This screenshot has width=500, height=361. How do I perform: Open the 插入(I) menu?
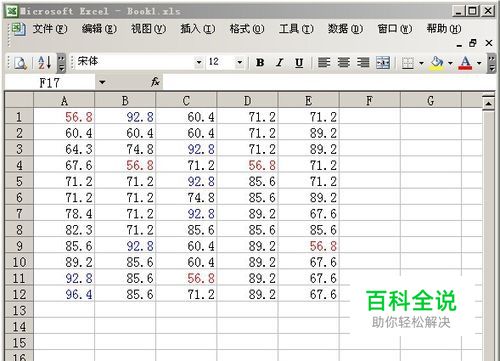coord(198,29)
